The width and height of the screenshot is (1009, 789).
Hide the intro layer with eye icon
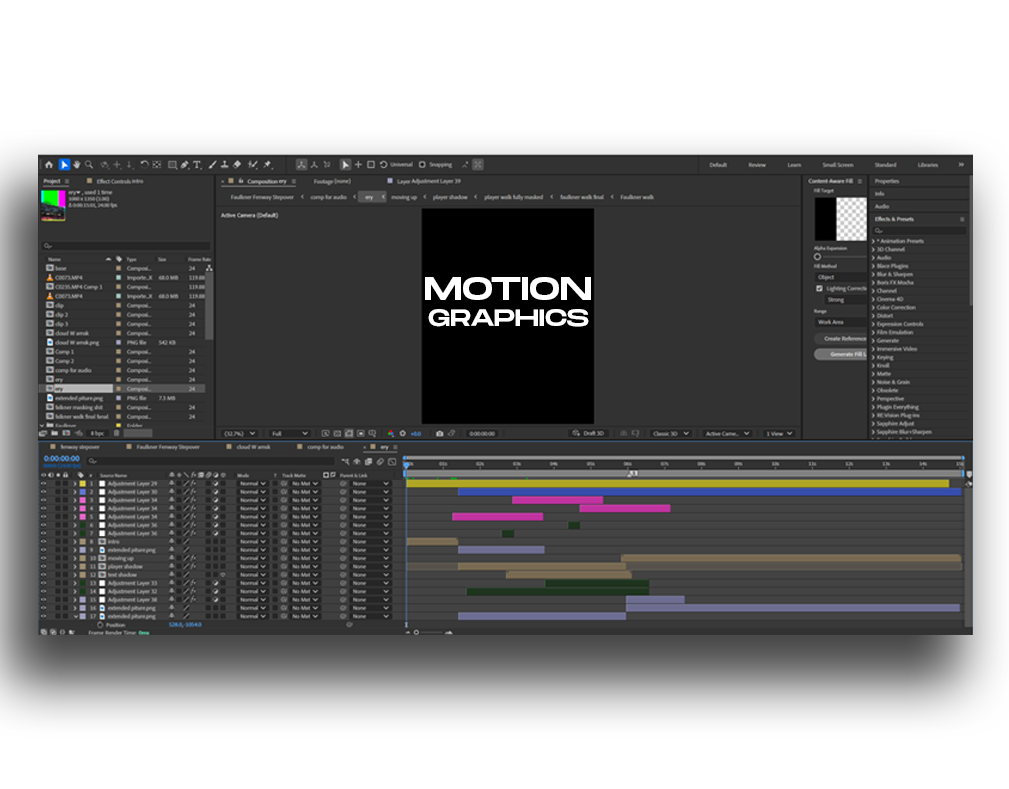pyautogui.click(x=44, y=542)
